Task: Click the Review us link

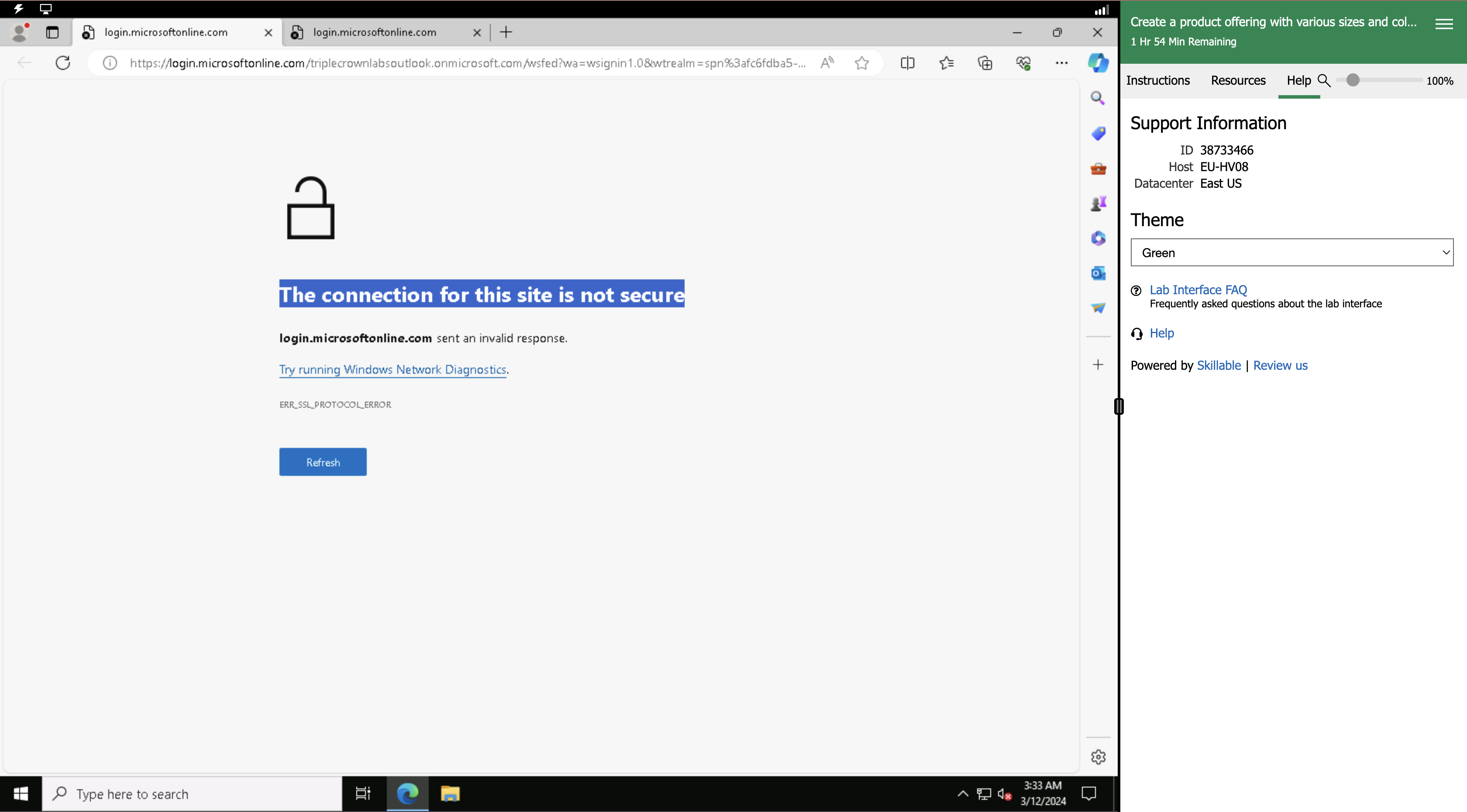Action: click(1280, 364)
